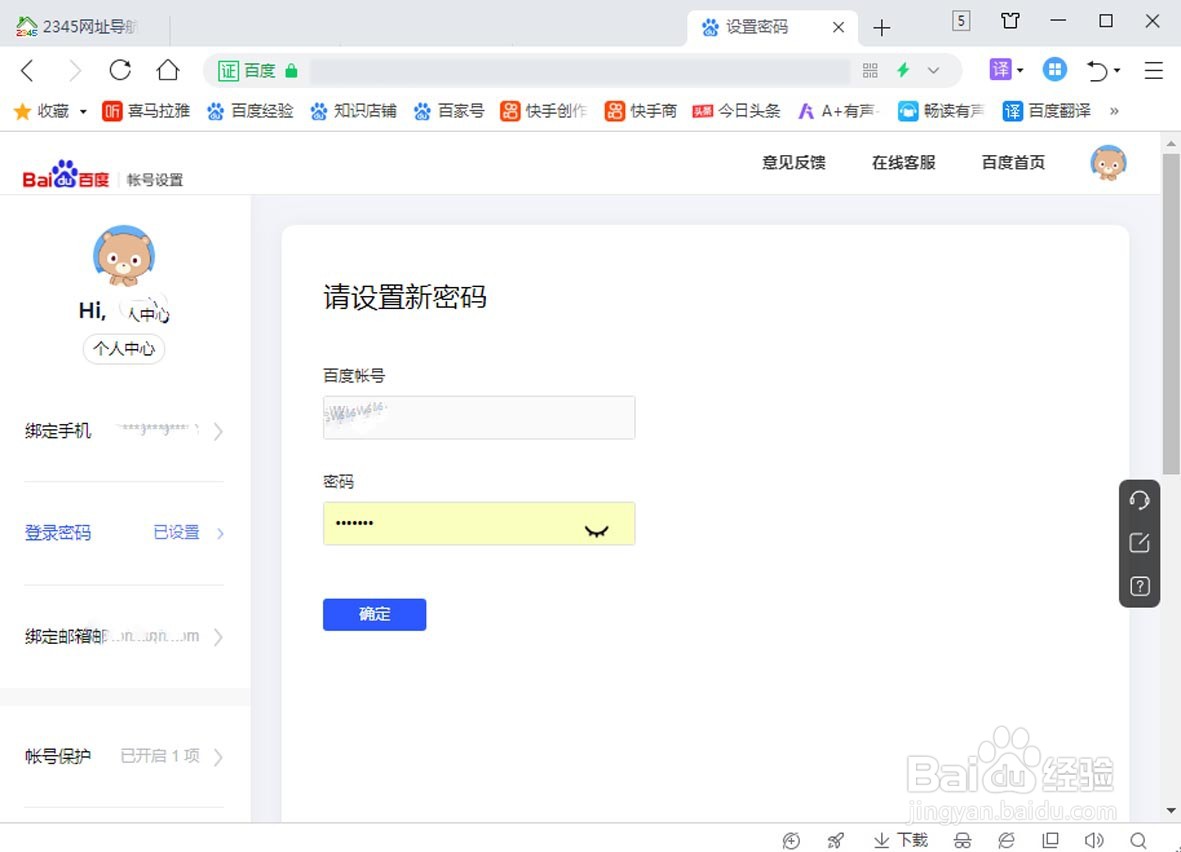Click the blue apps grid icon in toolbar
The image size is (1181, 852).
click(1055, 69)
